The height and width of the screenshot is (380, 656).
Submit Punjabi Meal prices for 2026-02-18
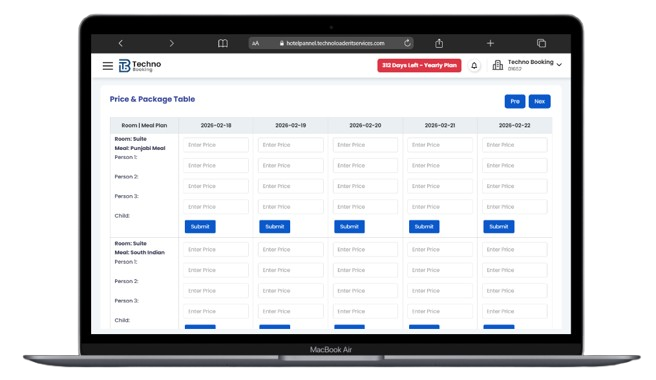(200, 226)
